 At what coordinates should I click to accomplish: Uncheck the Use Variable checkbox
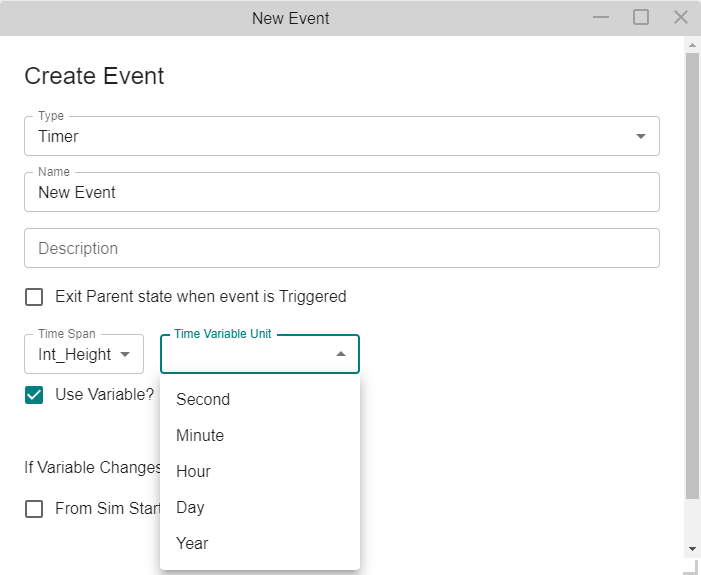click(34, 395)
